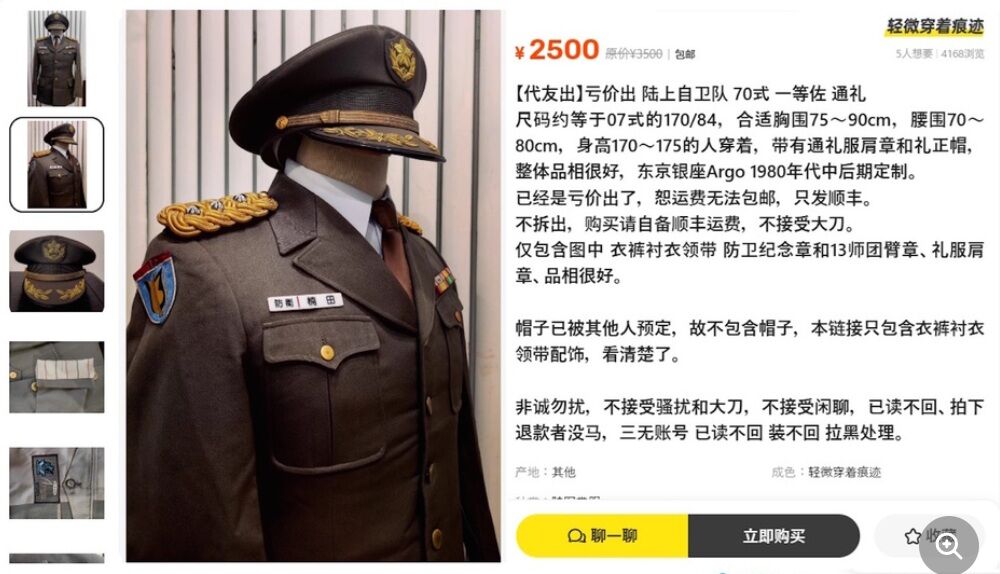Click the main uniform product image
This screenshot has width=1000, height=574.
pyautogui.click(x=313, y=286)
